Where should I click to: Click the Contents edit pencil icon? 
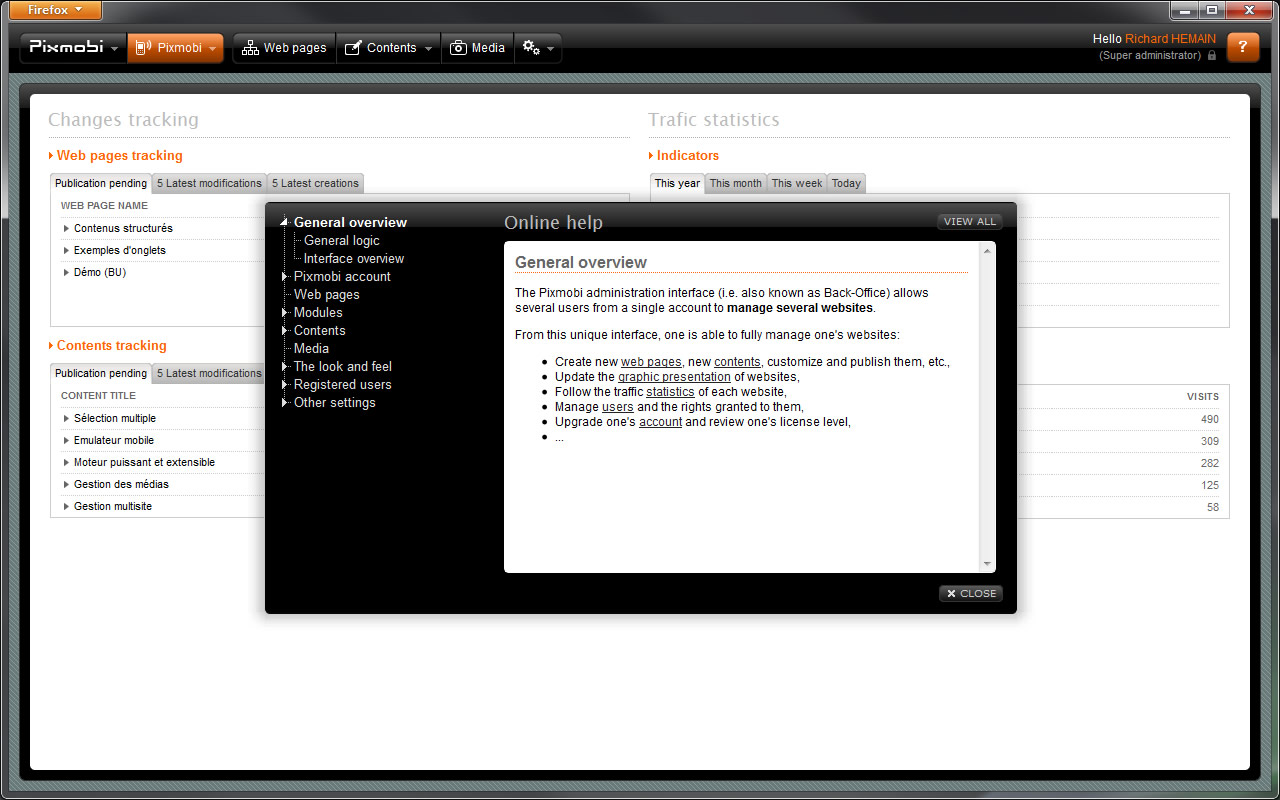point(352,48)
